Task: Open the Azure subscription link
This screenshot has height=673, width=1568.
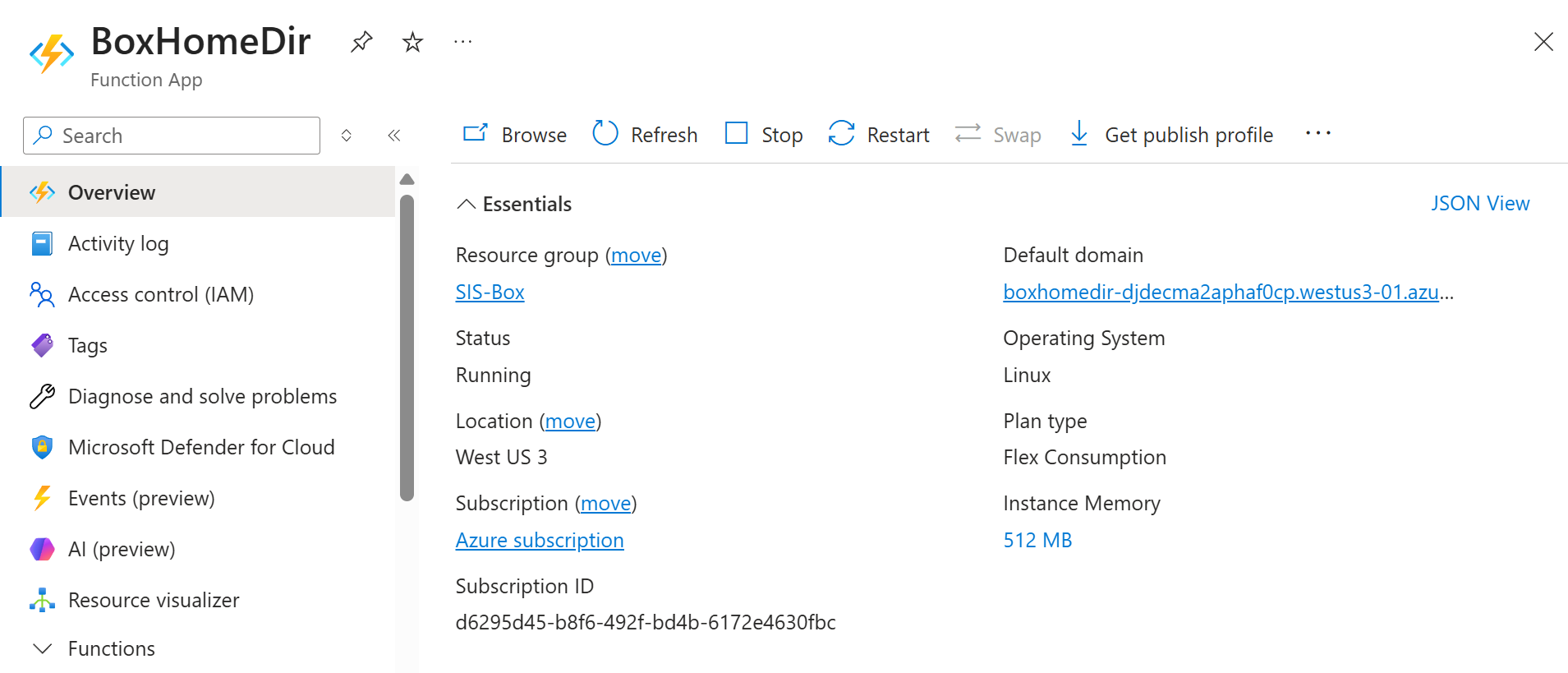Action: (540, 541)
